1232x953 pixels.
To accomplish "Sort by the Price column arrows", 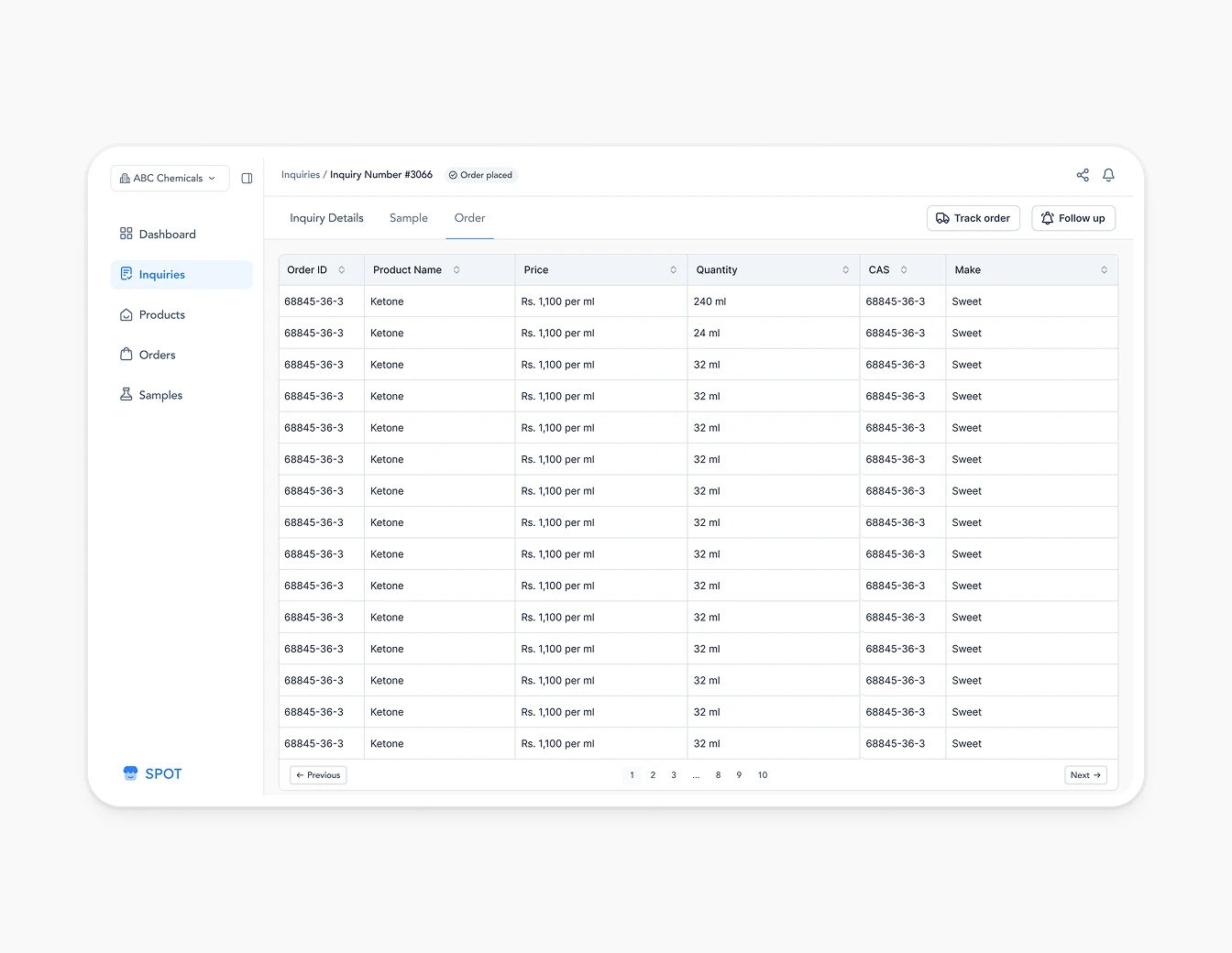I will pyautogui.click(x=673, y=270).
